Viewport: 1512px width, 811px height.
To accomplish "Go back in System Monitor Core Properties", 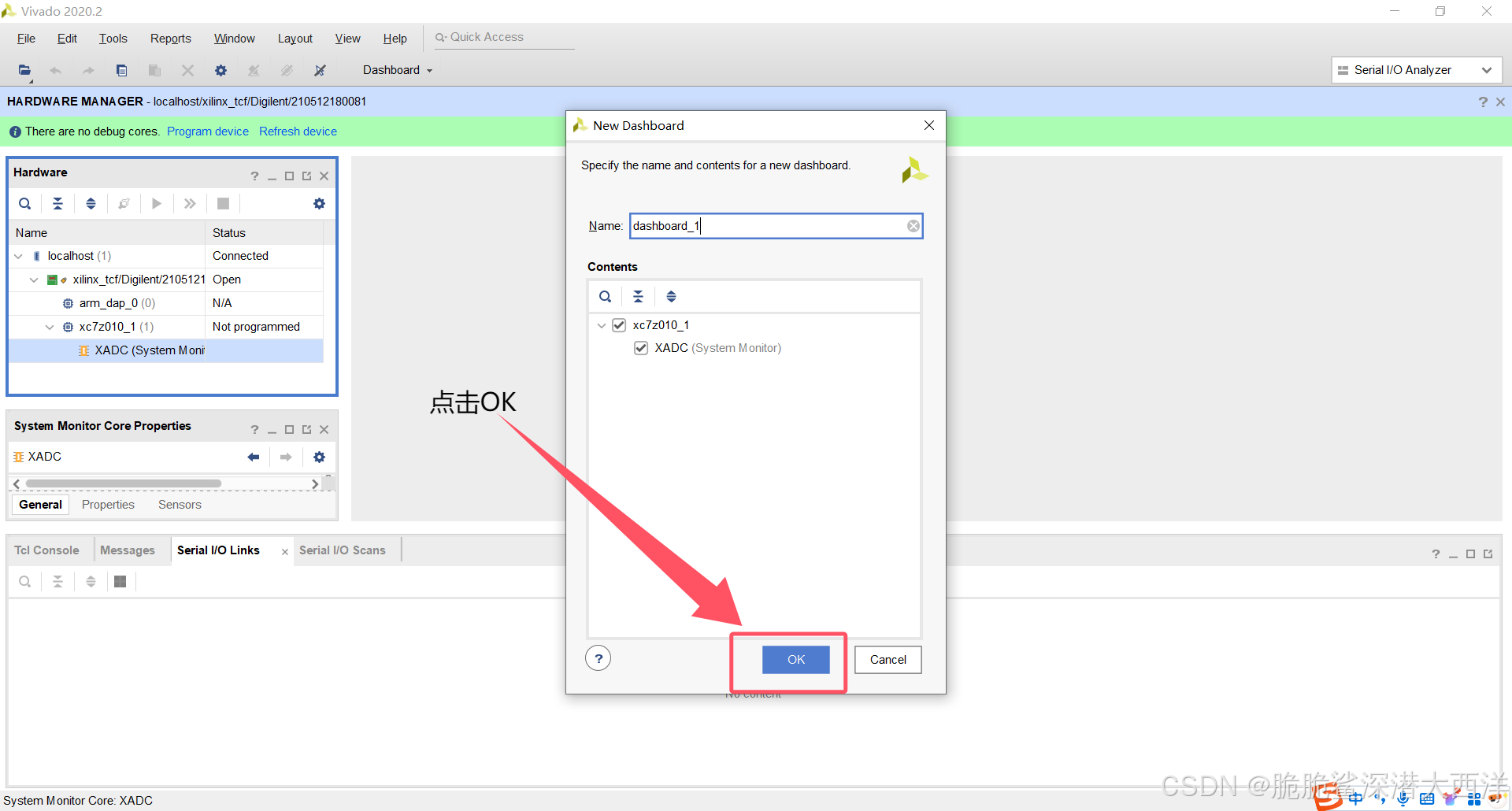I will coord(254,457).
